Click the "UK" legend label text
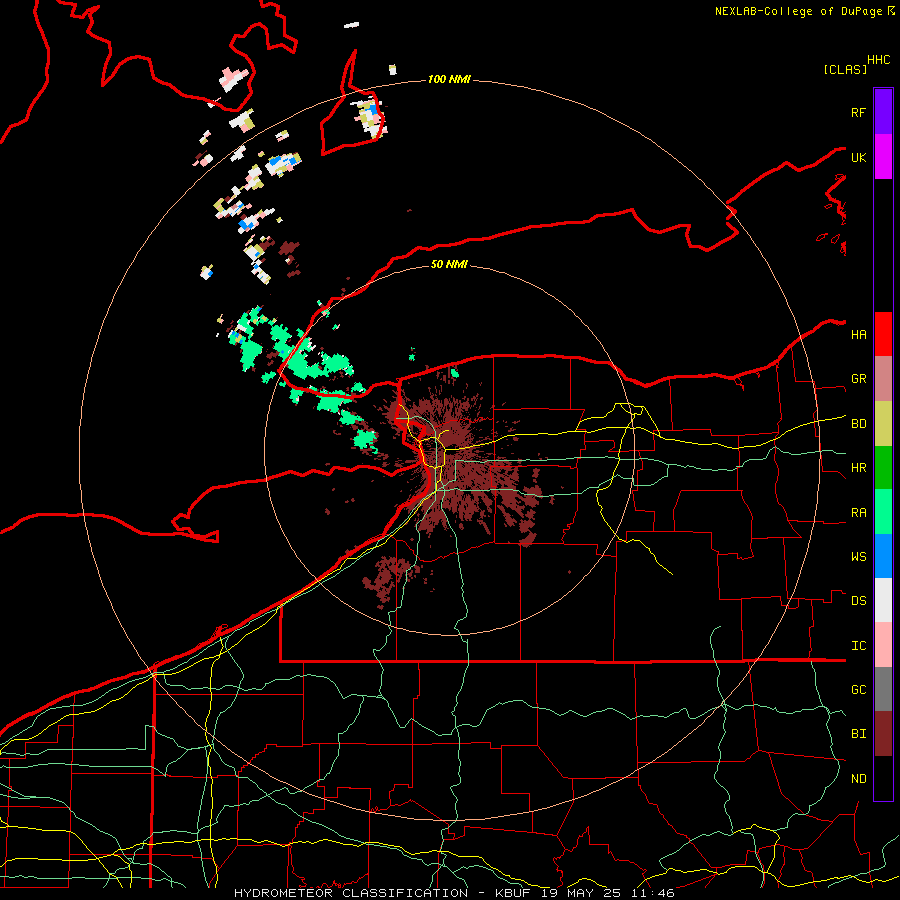 [858, 158]
